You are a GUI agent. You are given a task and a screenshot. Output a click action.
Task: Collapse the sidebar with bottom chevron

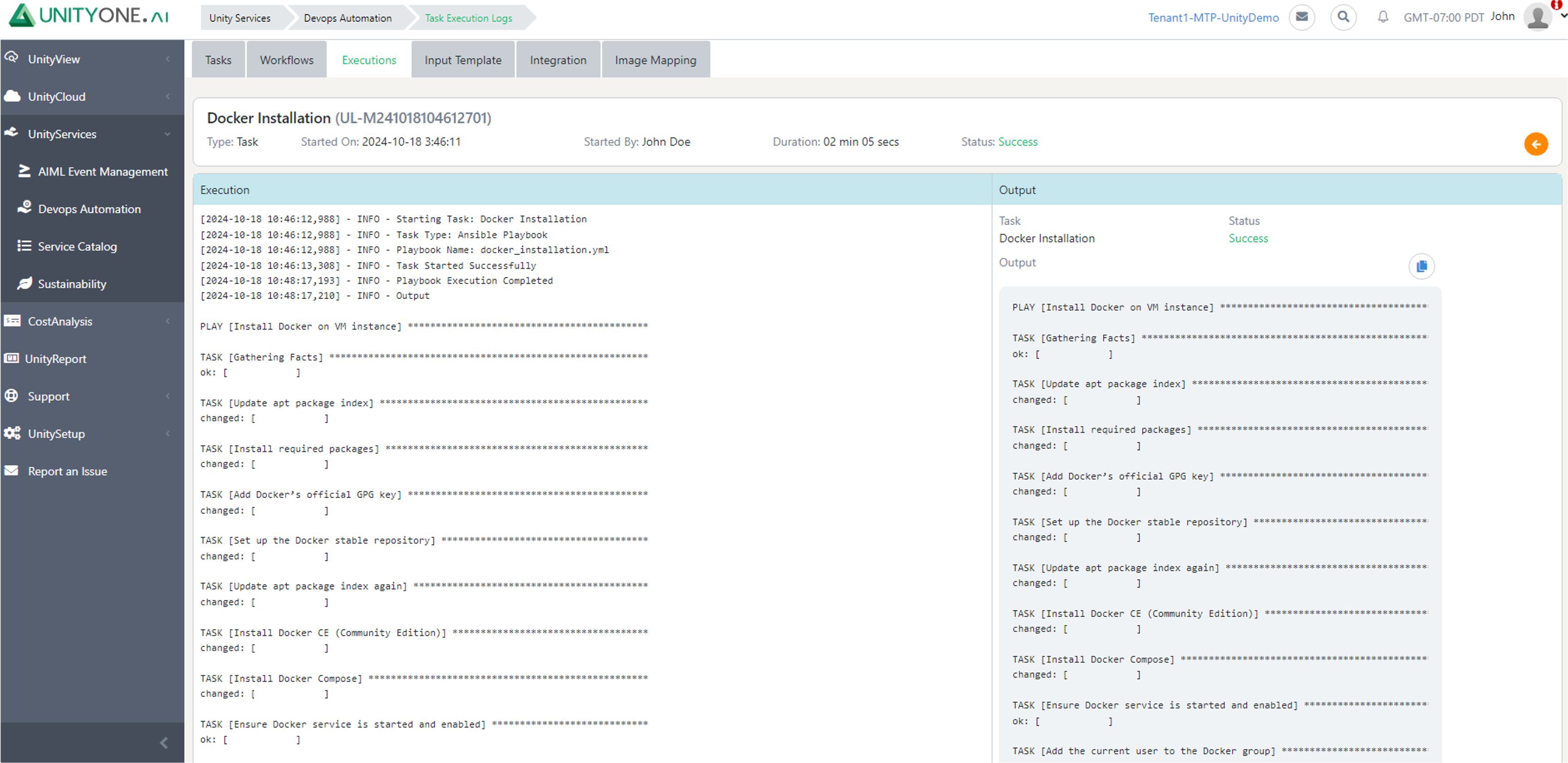pyautogui.click(x=164, y=742)
